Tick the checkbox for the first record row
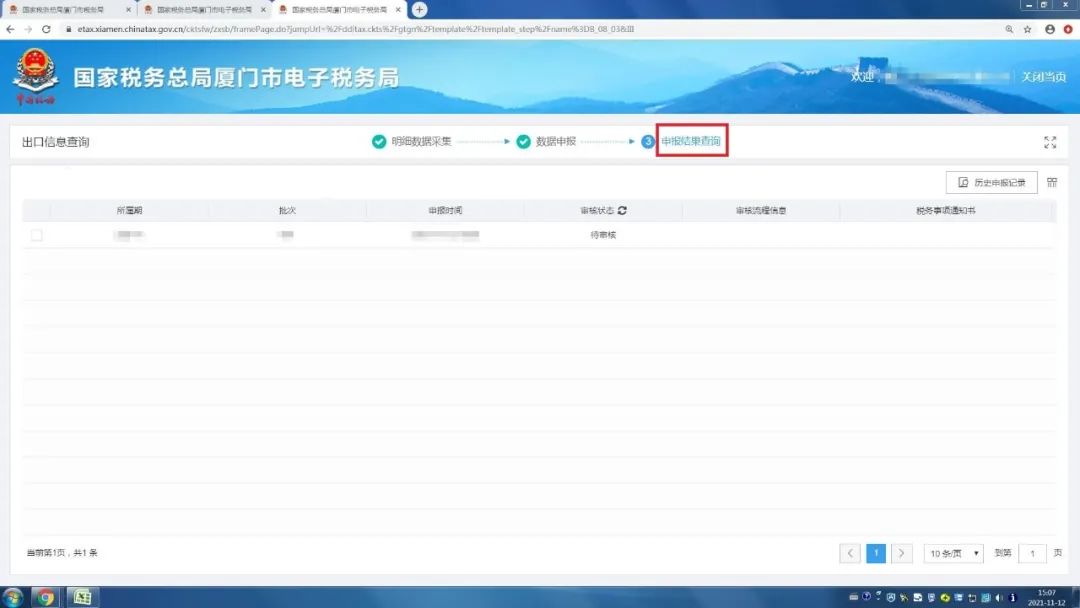Image resolution: width=1080 pixels, height=608 pixels. 37,235
